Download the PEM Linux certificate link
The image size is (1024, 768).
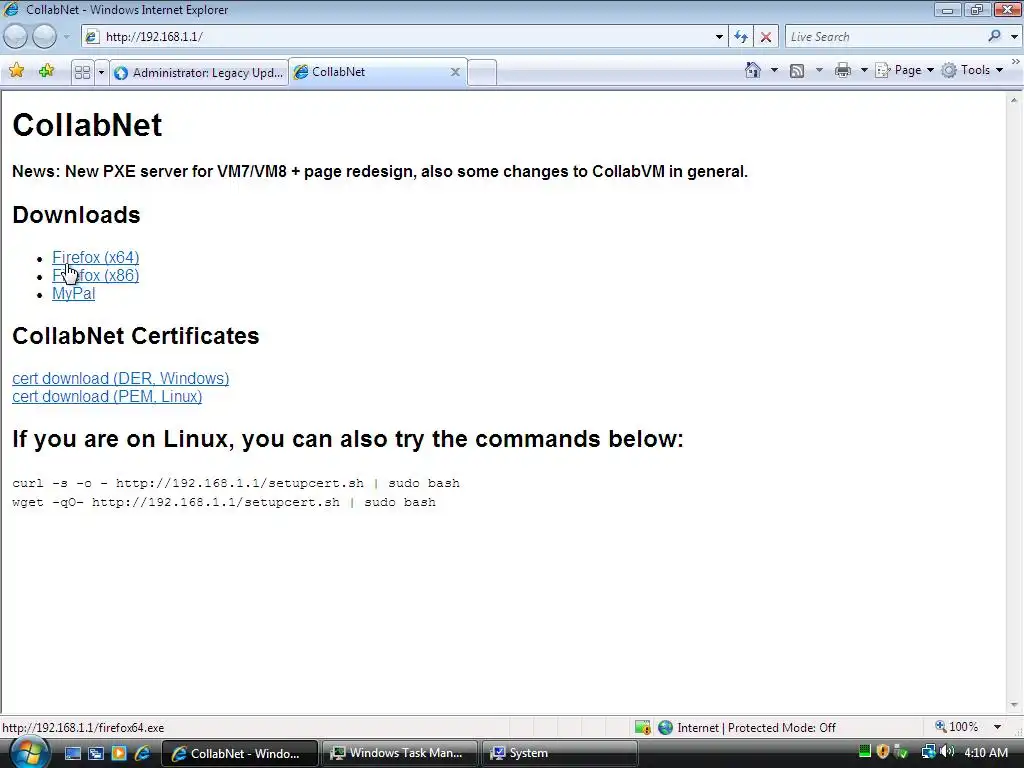[107, 396]
